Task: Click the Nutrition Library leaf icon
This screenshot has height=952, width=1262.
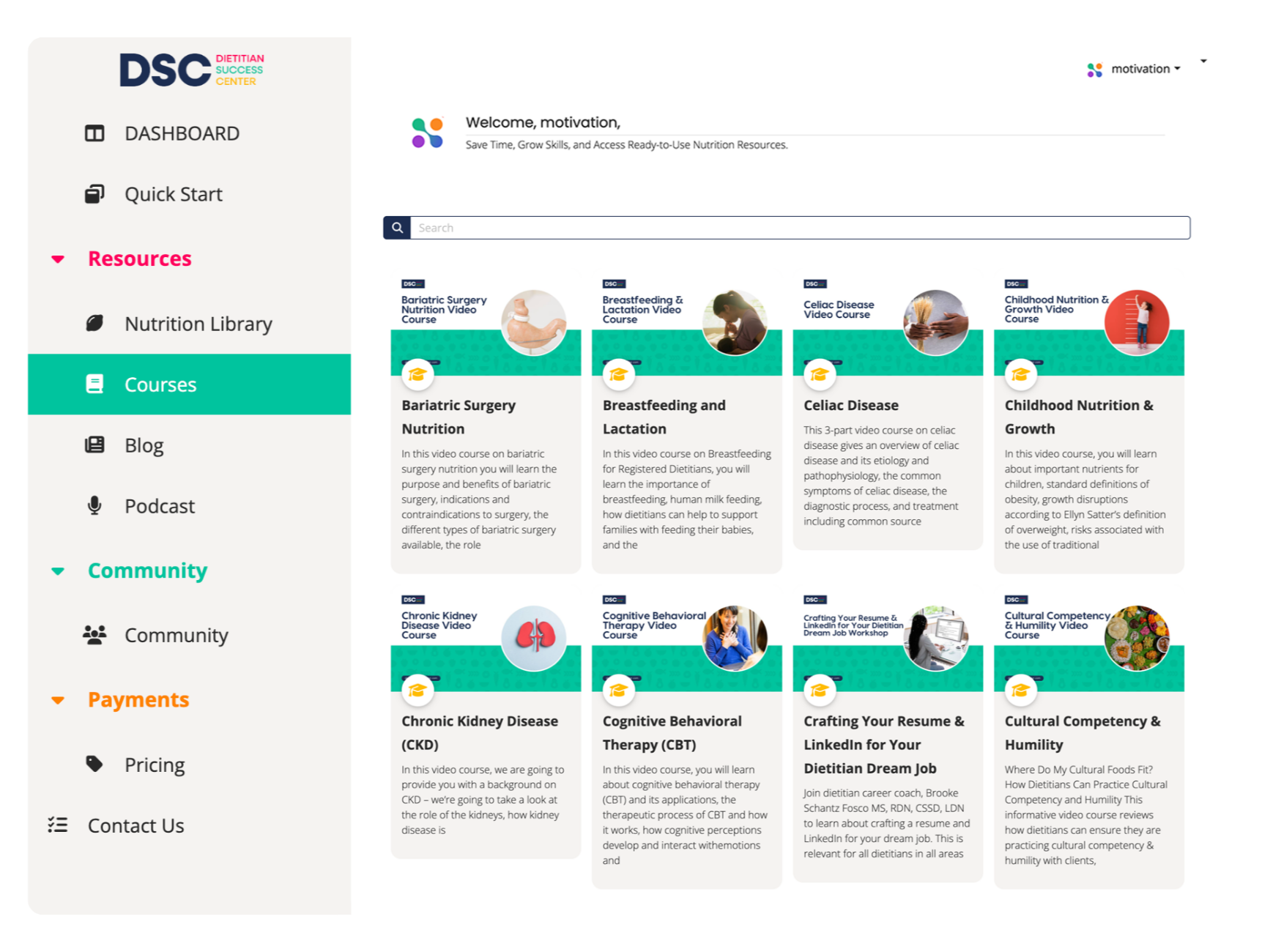Action: [x=94, y=323]
